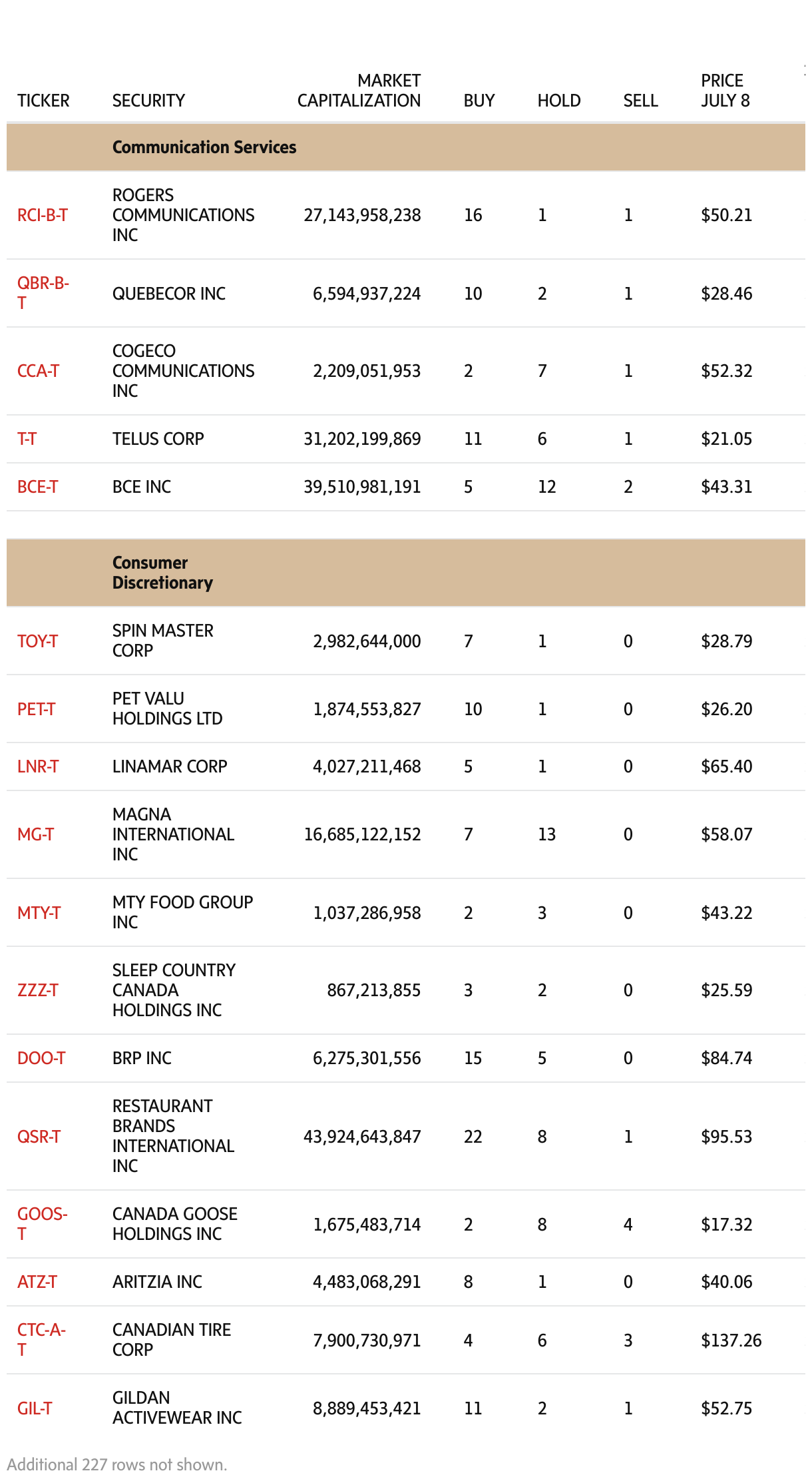The image size is (812, 1481).
Task: Open the TOY-T ticker link
Action: [37, 641]
